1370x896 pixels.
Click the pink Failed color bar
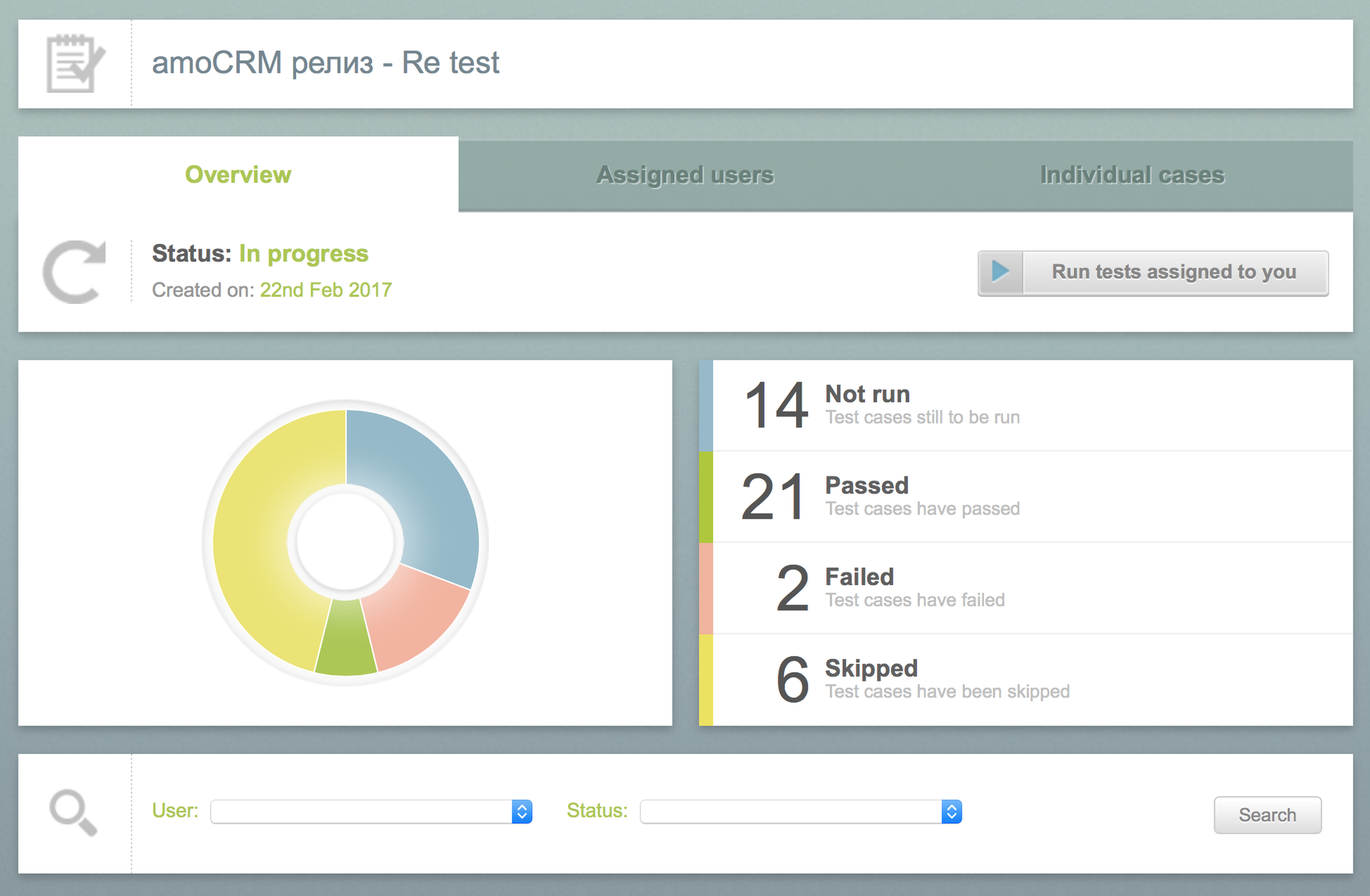point(706,589)
